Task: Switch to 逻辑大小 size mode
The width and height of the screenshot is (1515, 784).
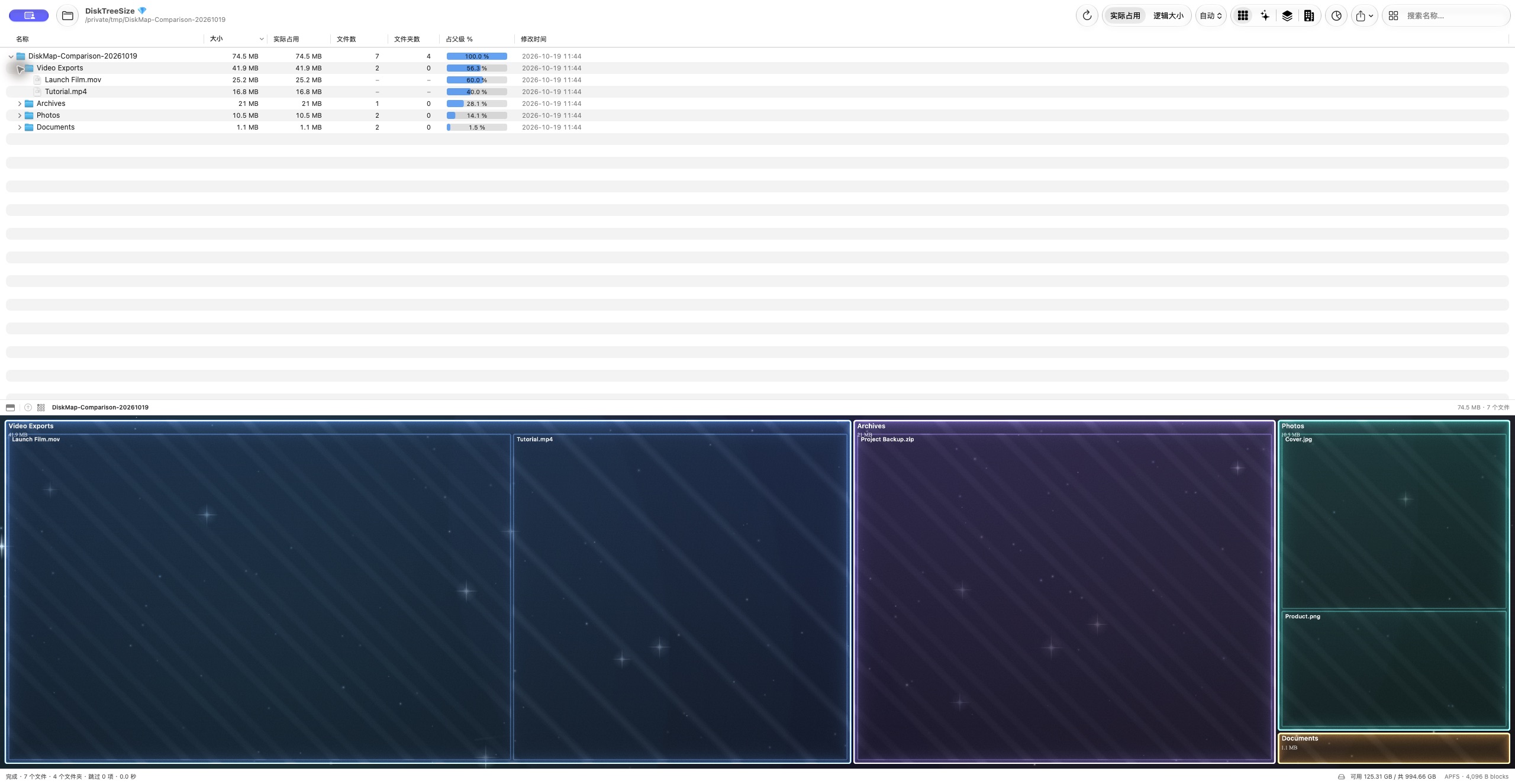Action: pos(1168,16)
